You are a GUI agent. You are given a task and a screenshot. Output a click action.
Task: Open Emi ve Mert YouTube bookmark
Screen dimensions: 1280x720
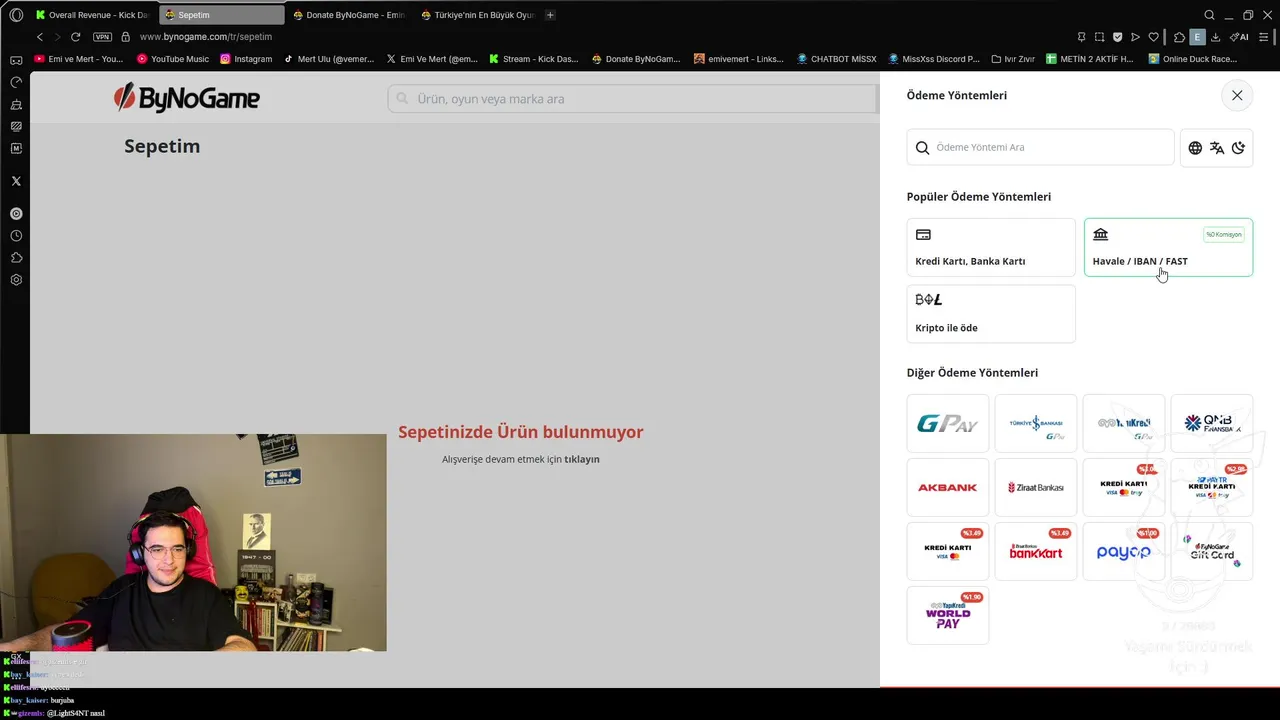[78, 59]
